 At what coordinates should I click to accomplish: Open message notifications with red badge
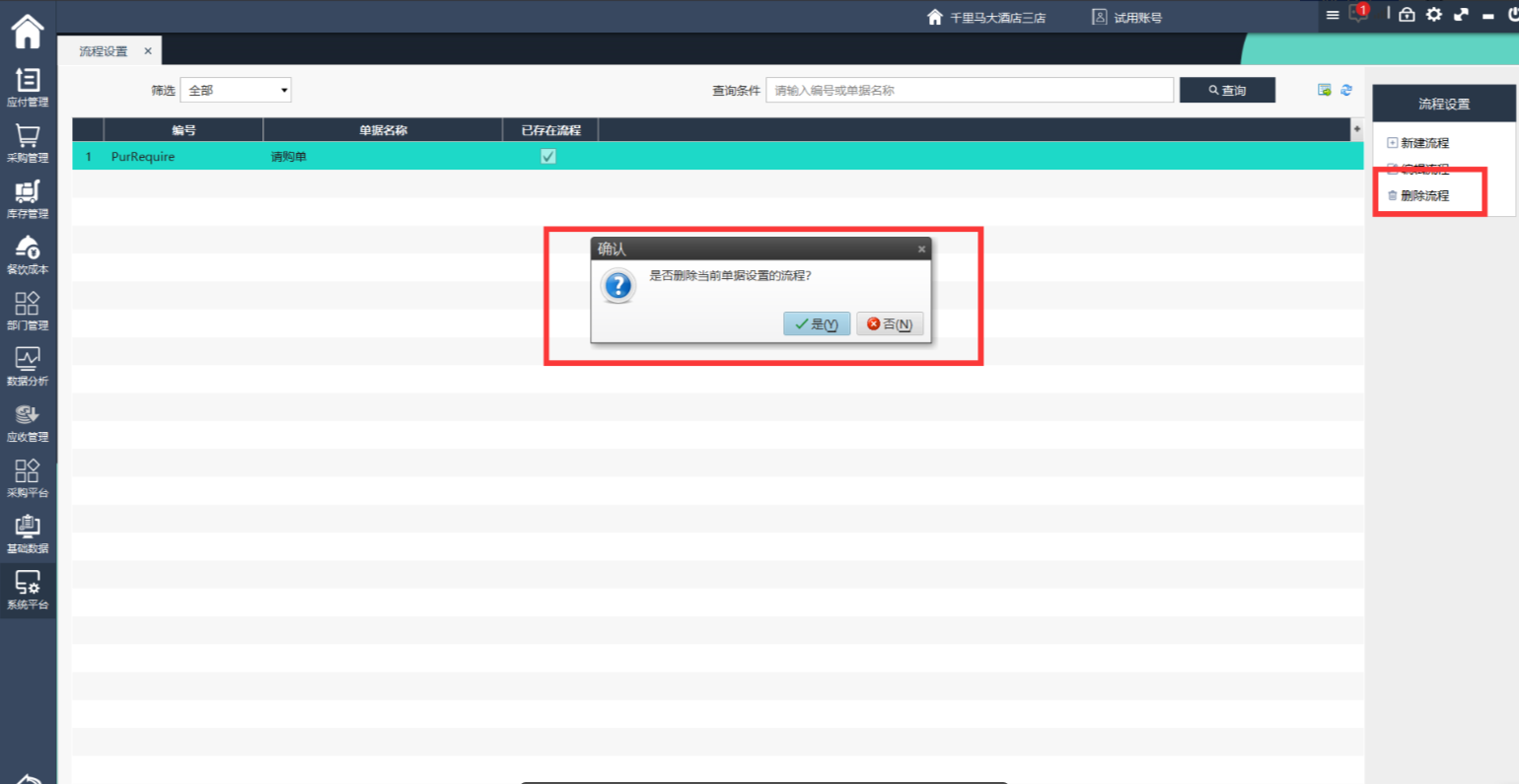(x=1359, y=14)
